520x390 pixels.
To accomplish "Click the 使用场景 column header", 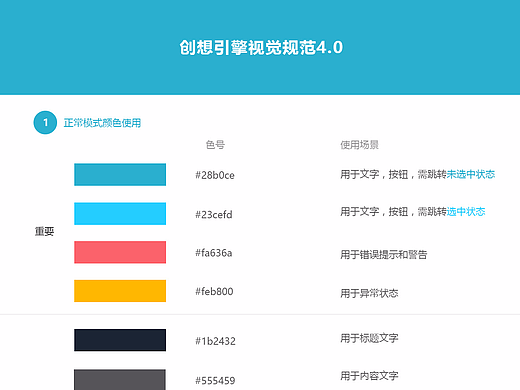I will tap(359, 145).
